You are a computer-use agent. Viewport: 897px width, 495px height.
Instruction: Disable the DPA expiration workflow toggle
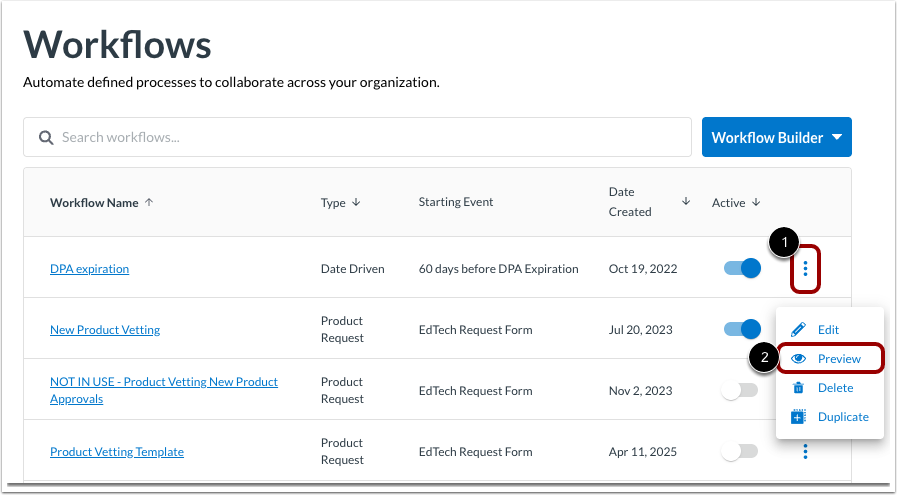(x=742, y=268)
